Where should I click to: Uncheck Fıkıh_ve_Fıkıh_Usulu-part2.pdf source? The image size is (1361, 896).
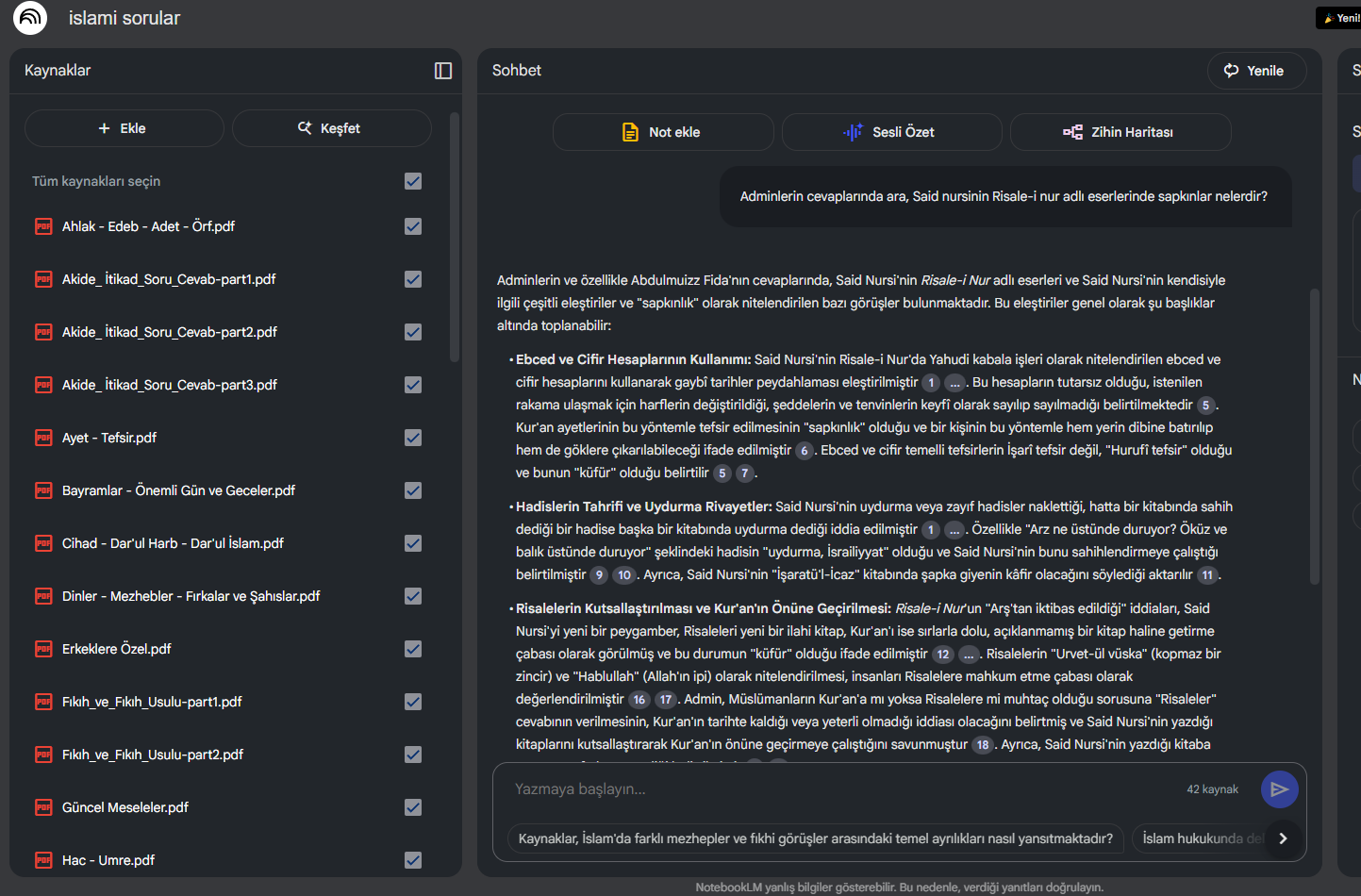click(x=413, y=755)
